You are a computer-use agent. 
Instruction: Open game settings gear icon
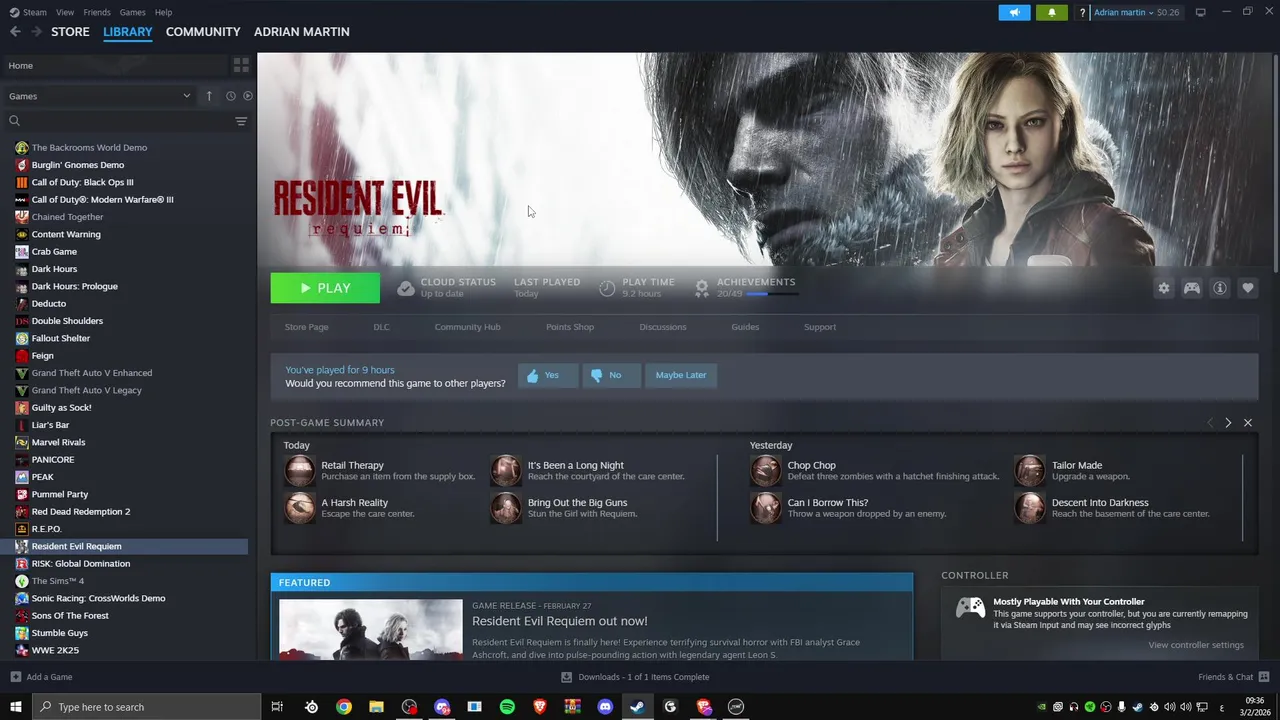[x=1164, y=288]
